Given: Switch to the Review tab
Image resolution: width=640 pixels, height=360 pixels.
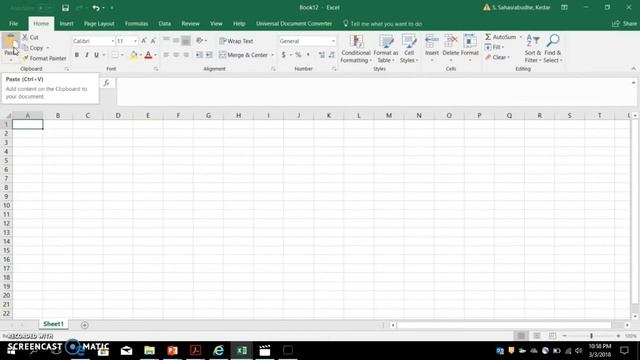Looking at the screenshot, I should [x=190, y=24].
